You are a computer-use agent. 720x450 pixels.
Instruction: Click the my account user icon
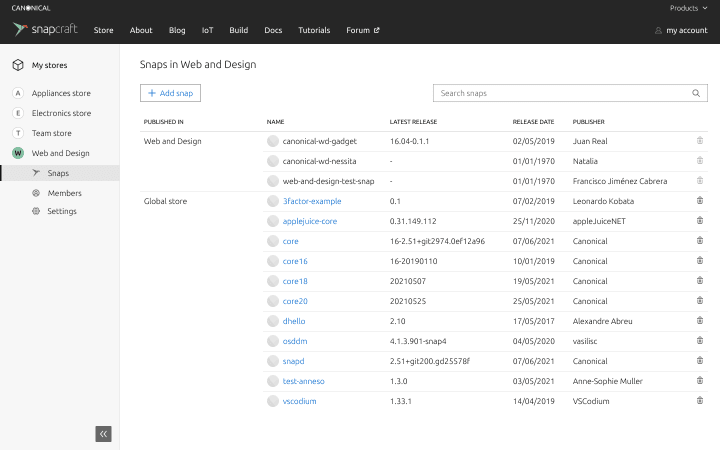658,30
